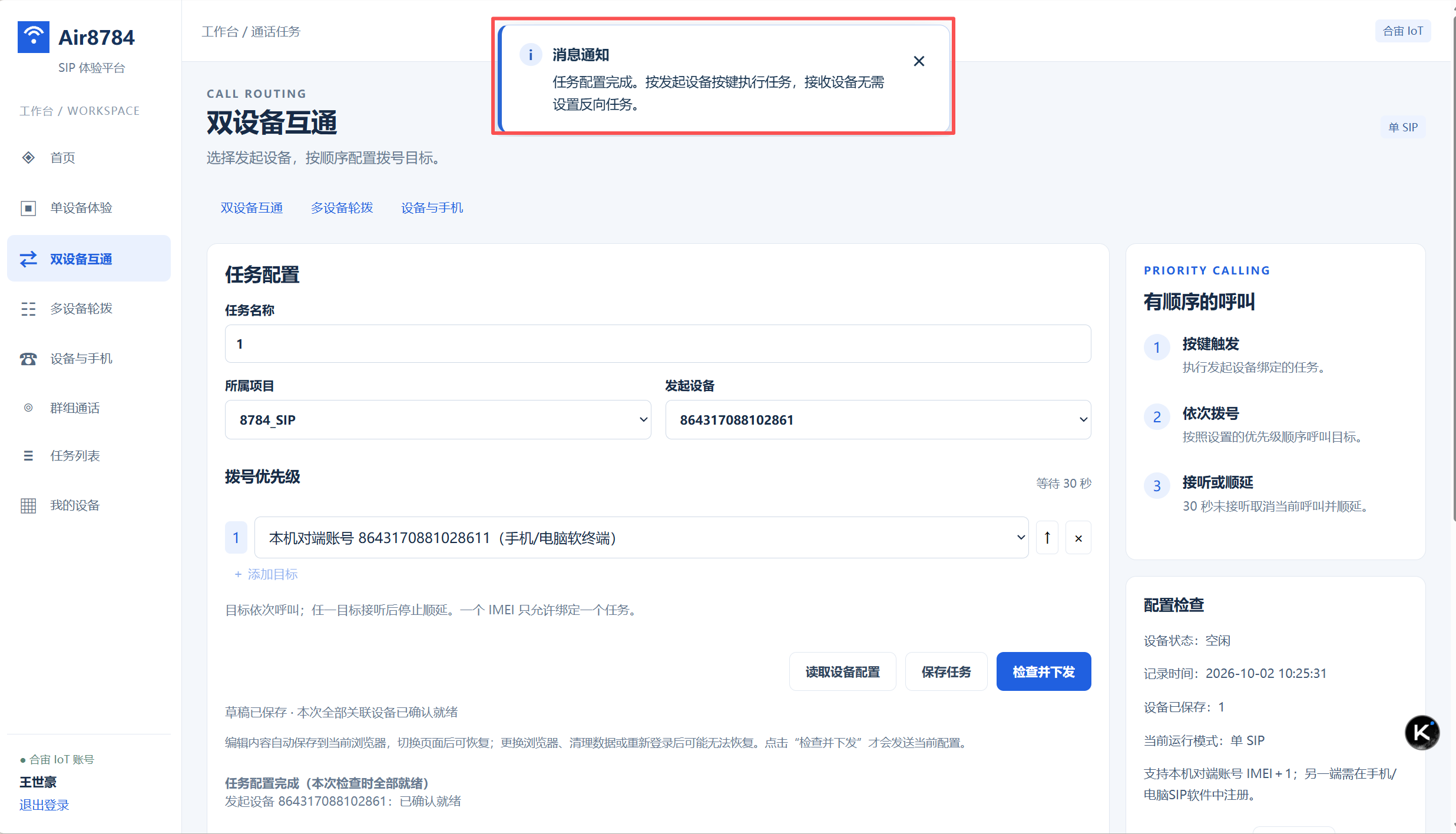Click the 记录时间 2026-10-02 10:25:31 text
Screen dimensions: 1456x834
[1235, 674]
